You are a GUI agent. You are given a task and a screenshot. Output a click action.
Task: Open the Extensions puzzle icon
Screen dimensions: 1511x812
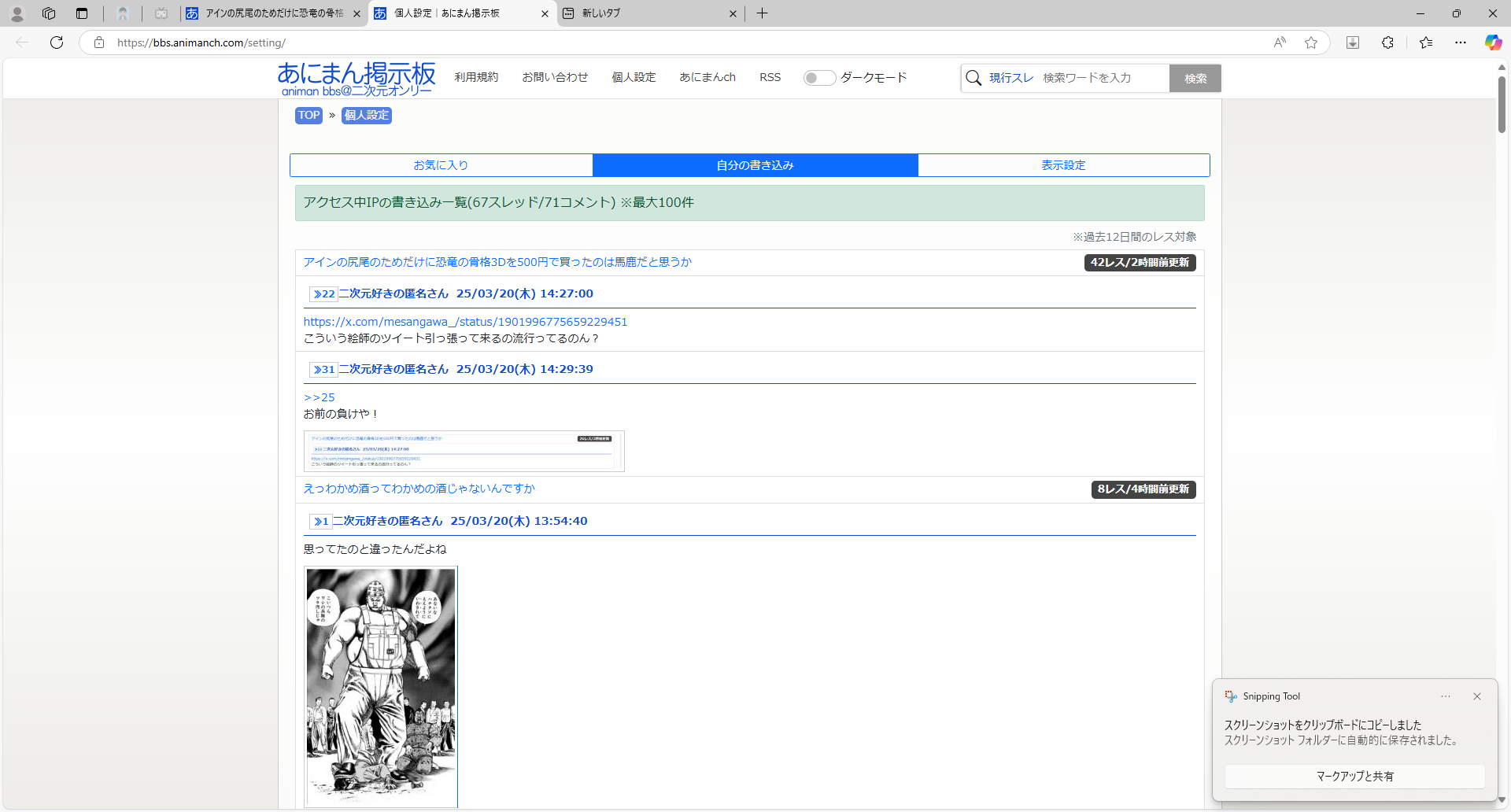pyautogui.click(x=1387, y=42)
